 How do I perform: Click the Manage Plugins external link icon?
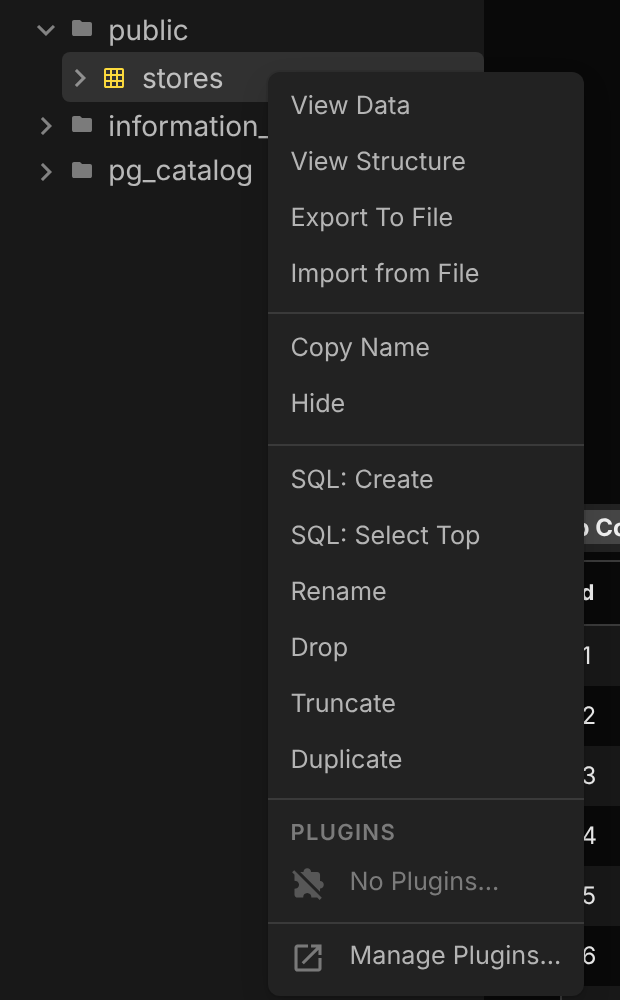(x=307, y=957)
